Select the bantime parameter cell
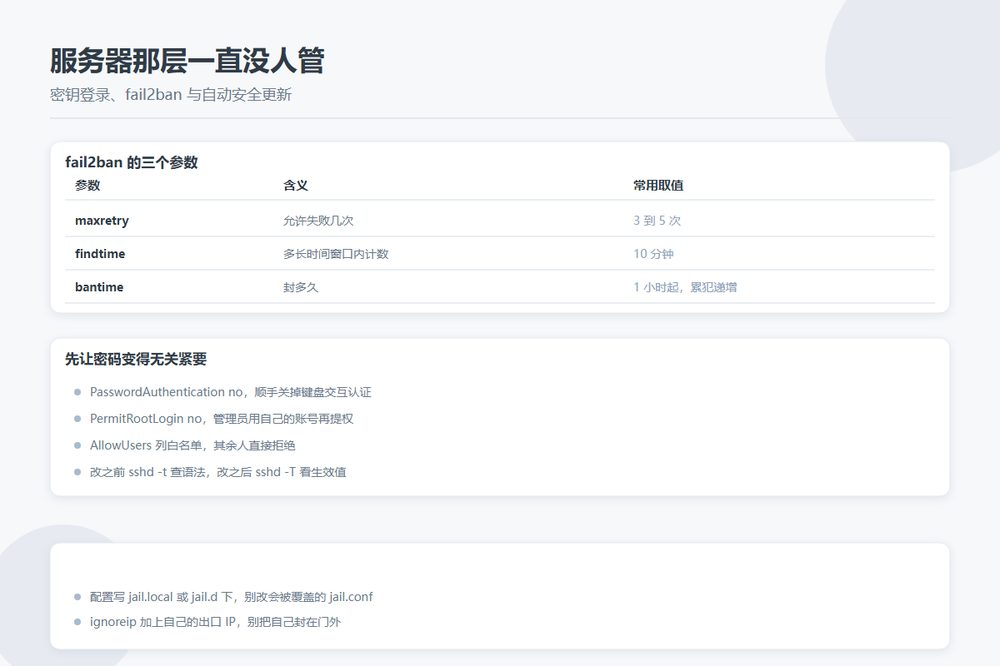This screenshot has height=666, width=1000. tap(99, 287)
